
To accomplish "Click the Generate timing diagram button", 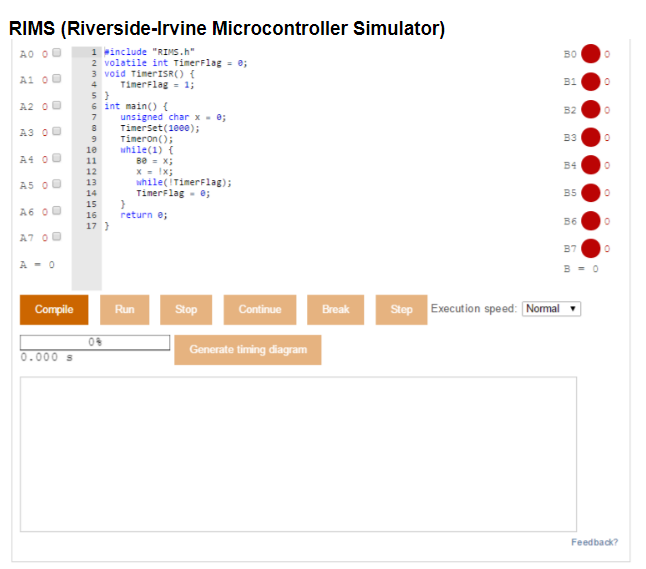I will [248, 350].
